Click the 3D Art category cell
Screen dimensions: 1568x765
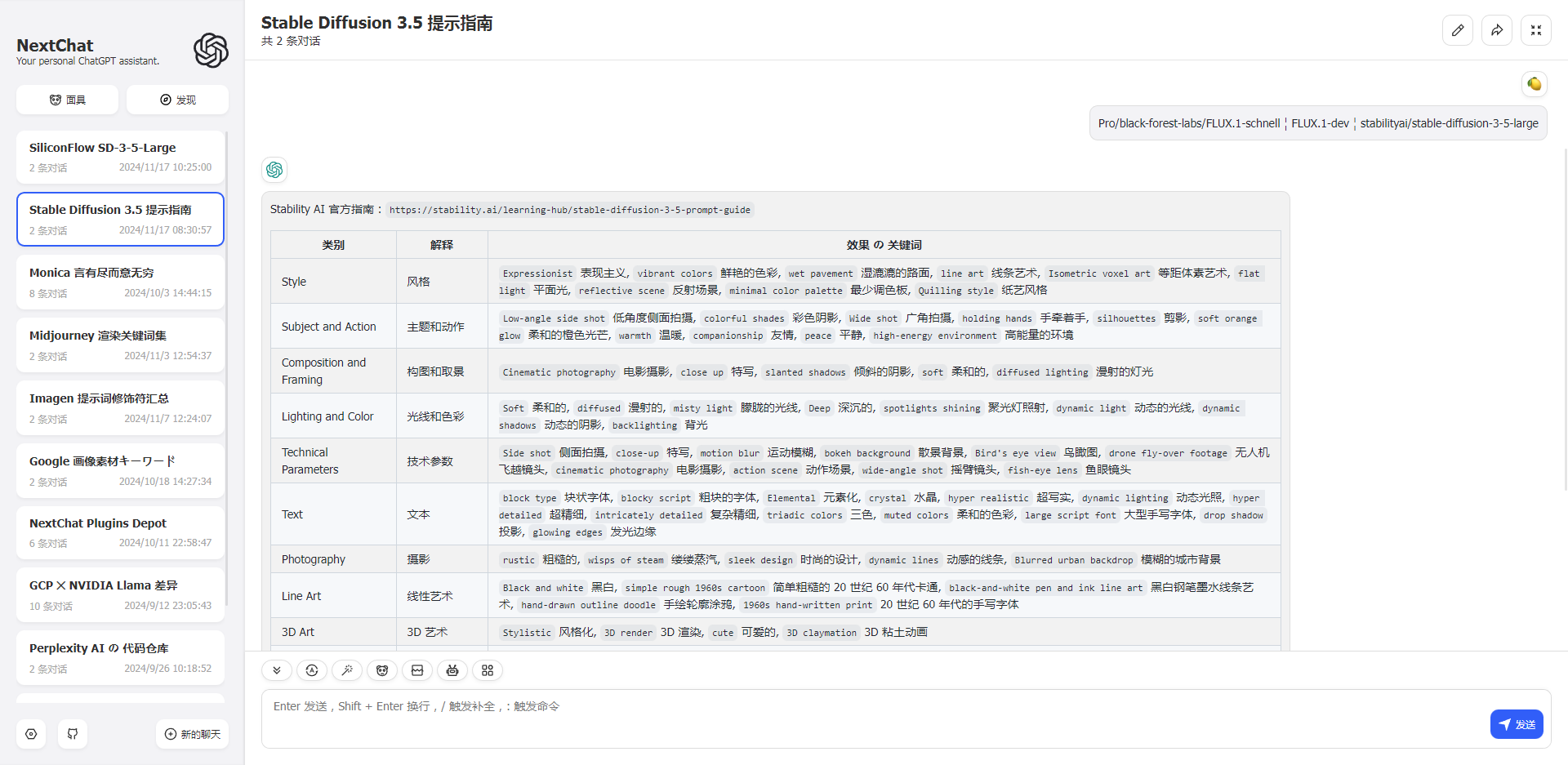(333, 632)
